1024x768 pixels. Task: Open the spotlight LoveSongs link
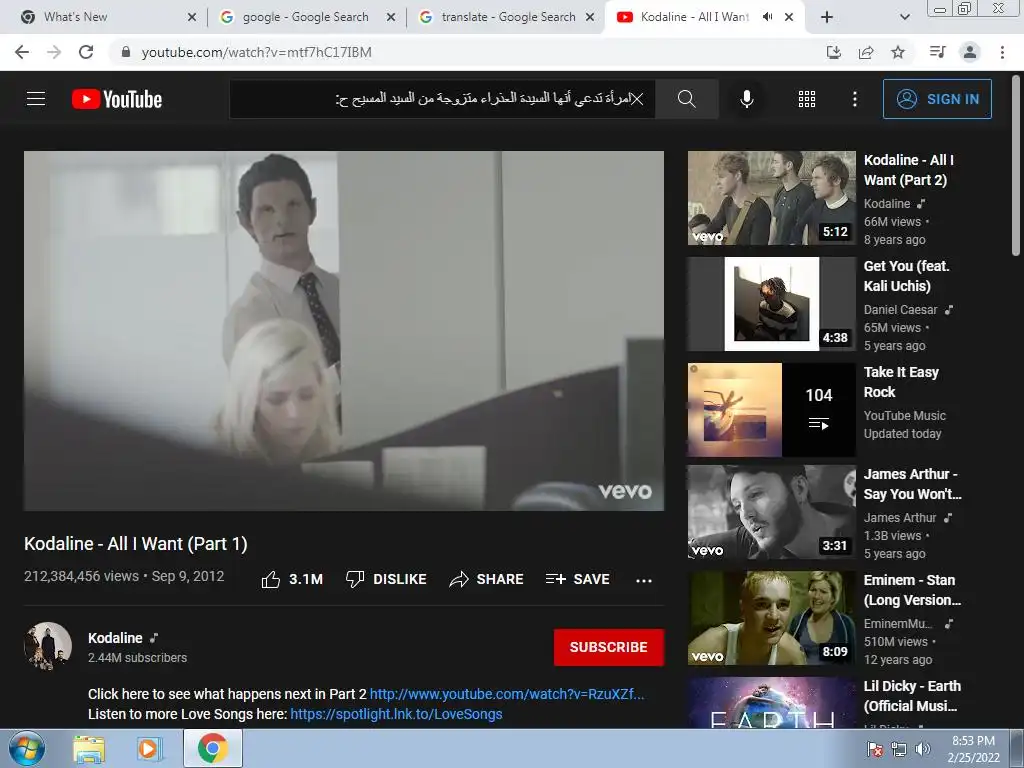point(396,714)
